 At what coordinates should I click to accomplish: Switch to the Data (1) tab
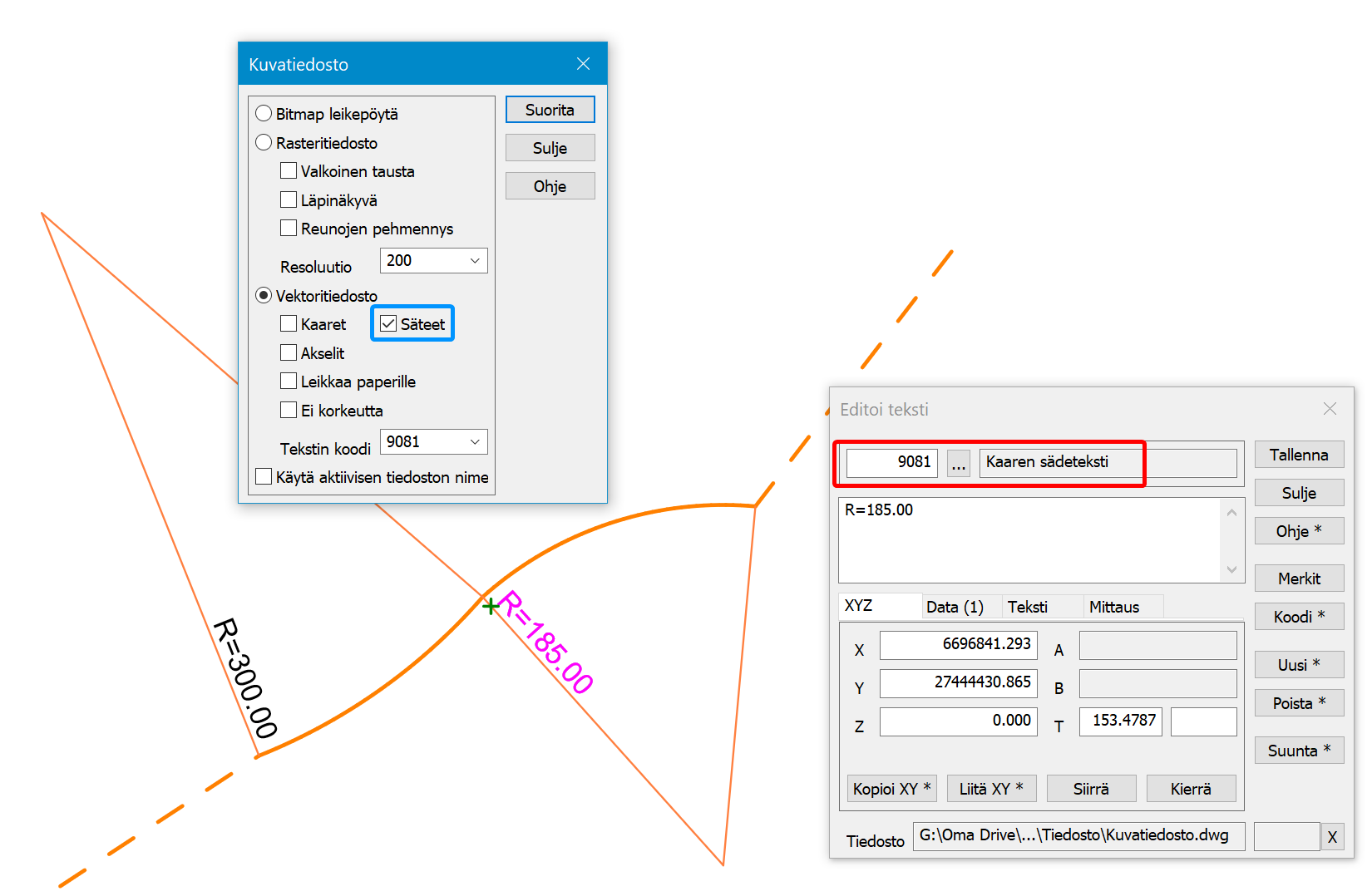(954, 607)
